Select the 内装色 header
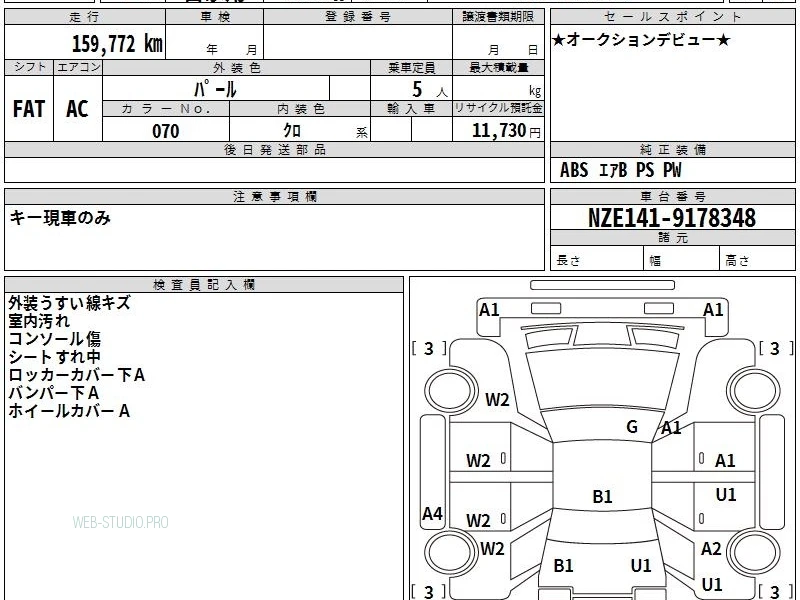This screenshot has width=800, height=600. 301,109
